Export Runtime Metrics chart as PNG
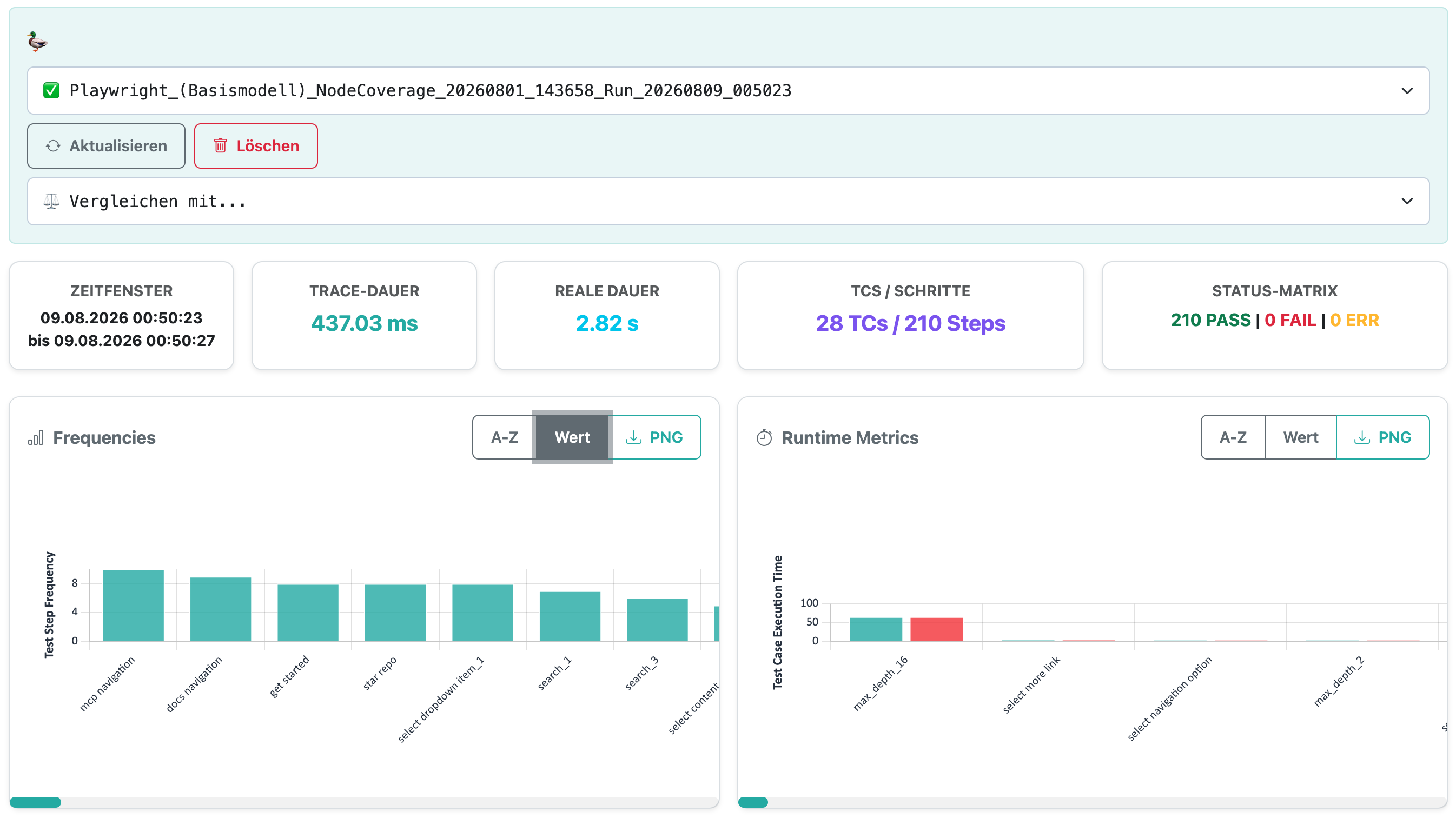The image size is (1456, 825). tap(1382, 437)
